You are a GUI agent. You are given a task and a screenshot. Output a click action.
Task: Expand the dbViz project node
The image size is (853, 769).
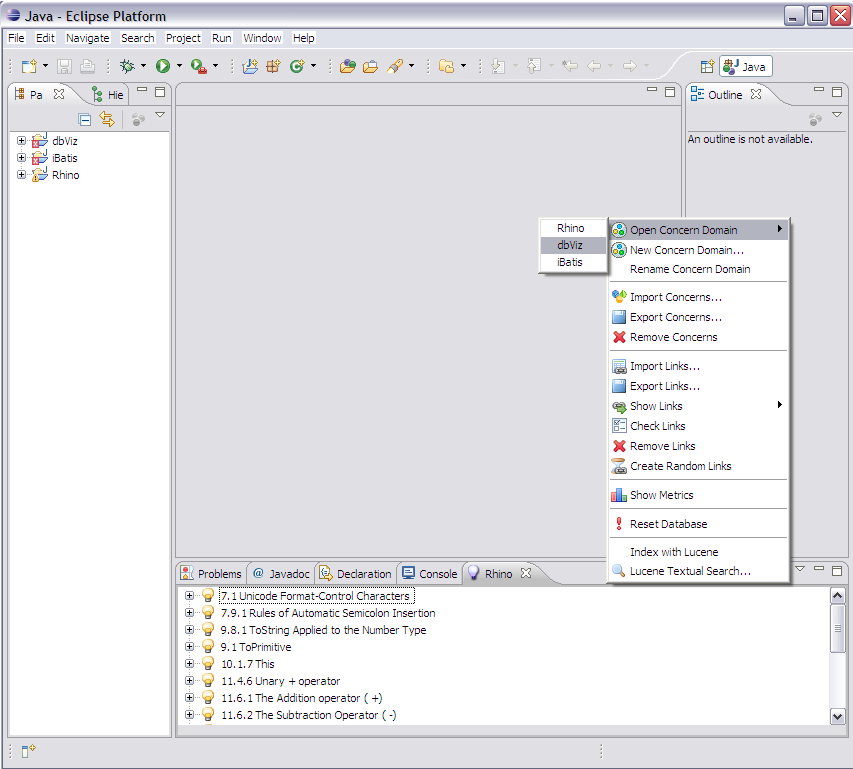(21, 140)
